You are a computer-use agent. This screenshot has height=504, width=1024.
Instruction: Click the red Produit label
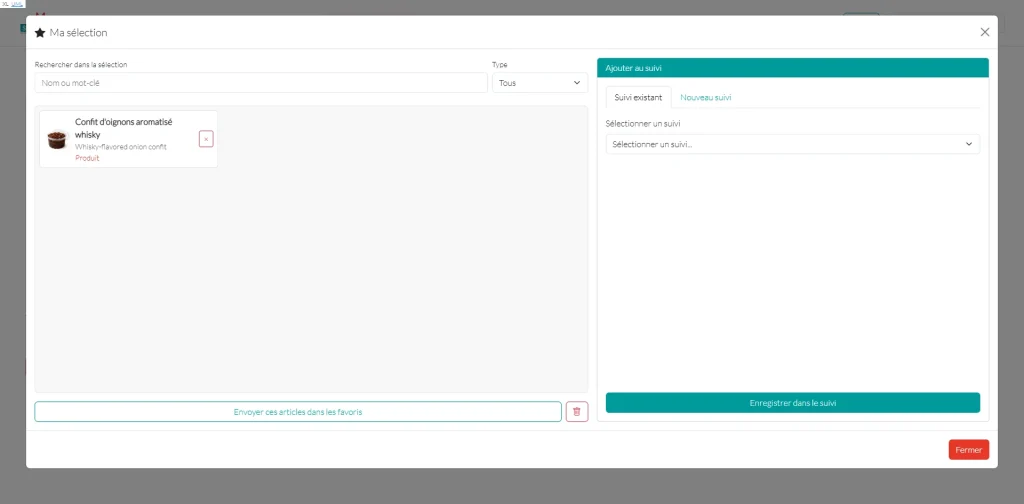point(87,158)
